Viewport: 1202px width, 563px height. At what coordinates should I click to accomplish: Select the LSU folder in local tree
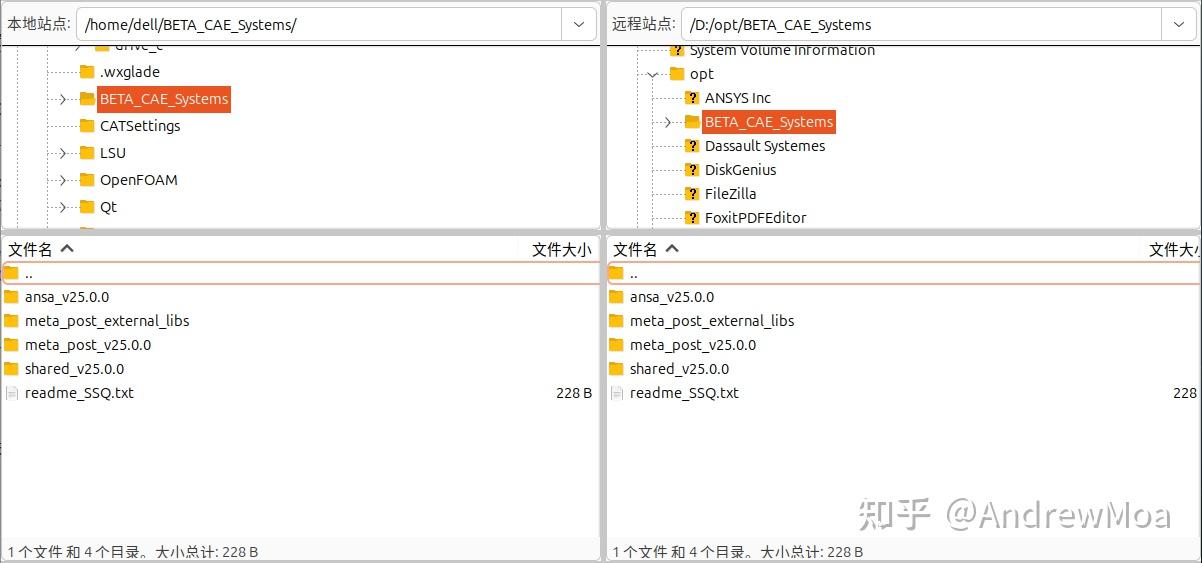113,153
